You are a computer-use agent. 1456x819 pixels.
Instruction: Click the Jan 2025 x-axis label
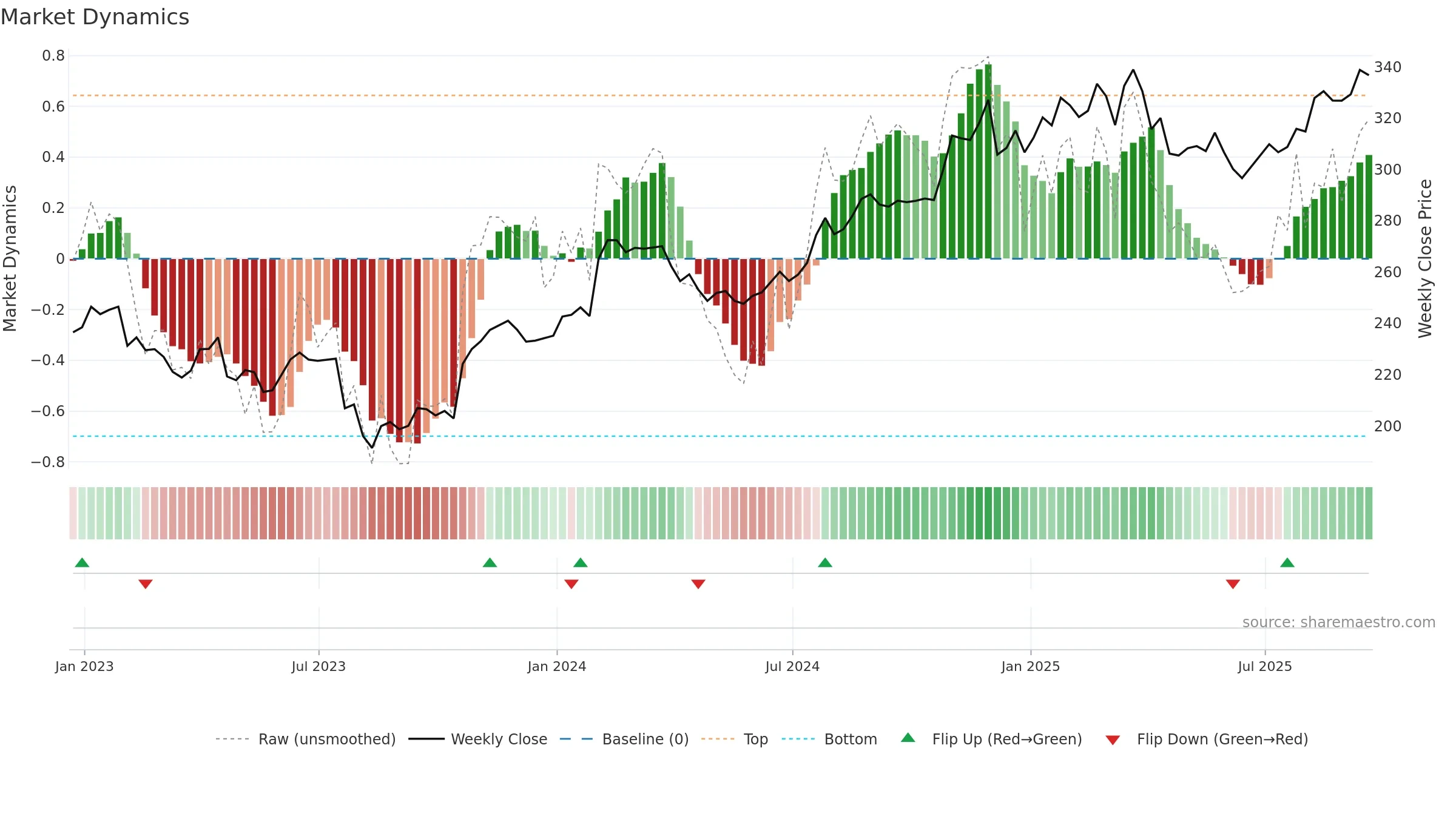[x=1031, y=666]
